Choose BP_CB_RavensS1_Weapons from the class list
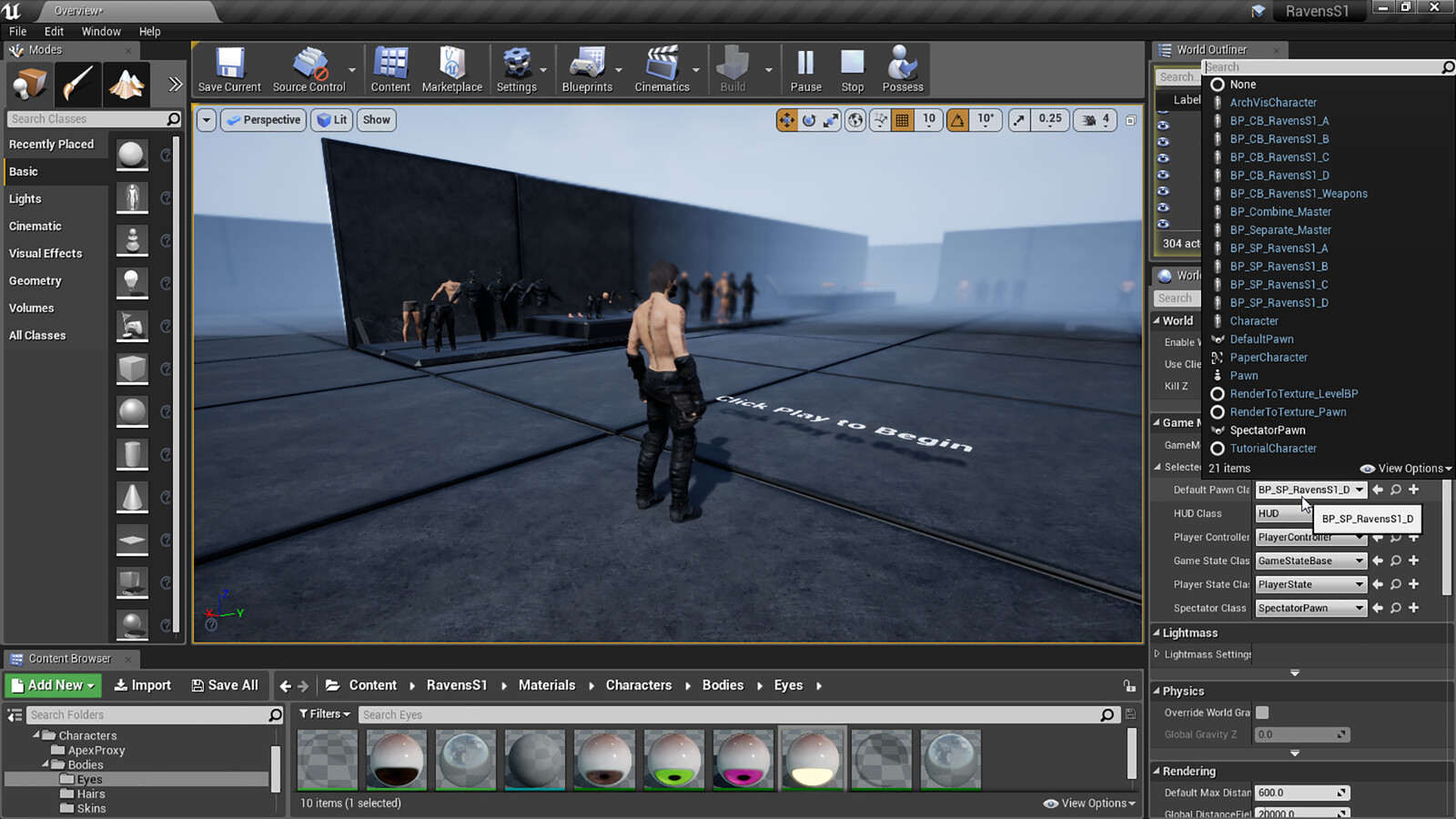 tap(1299, 194)
